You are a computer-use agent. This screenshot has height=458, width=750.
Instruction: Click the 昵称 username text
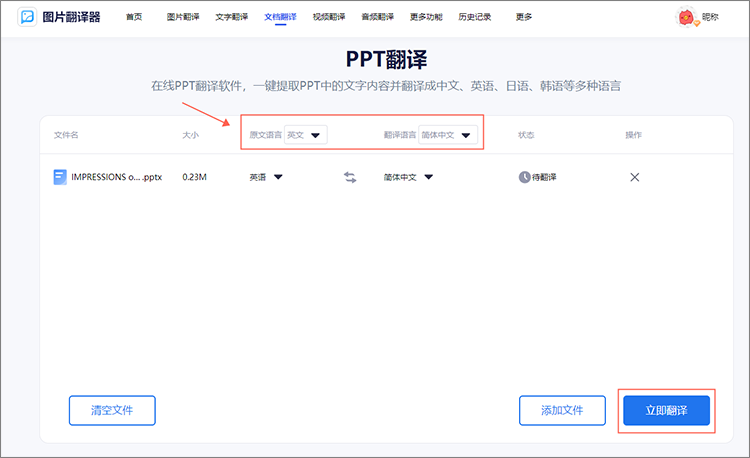tap(710, 17)
